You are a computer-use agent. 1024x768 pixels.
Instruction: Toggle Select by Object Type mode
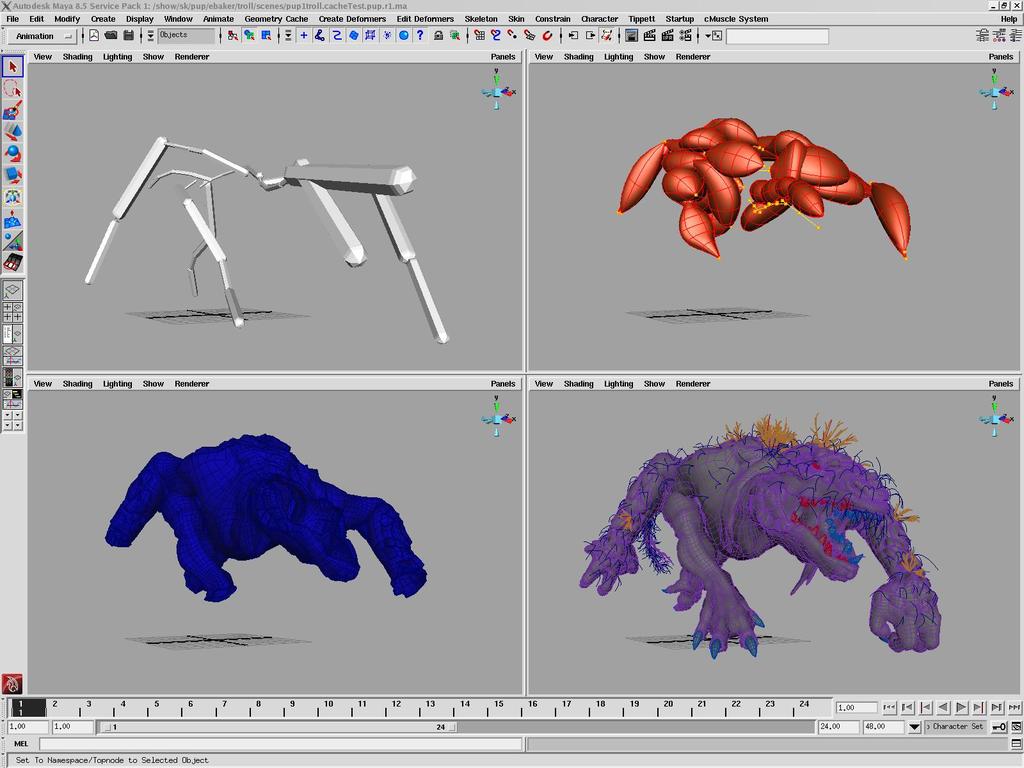pos(249,35)
